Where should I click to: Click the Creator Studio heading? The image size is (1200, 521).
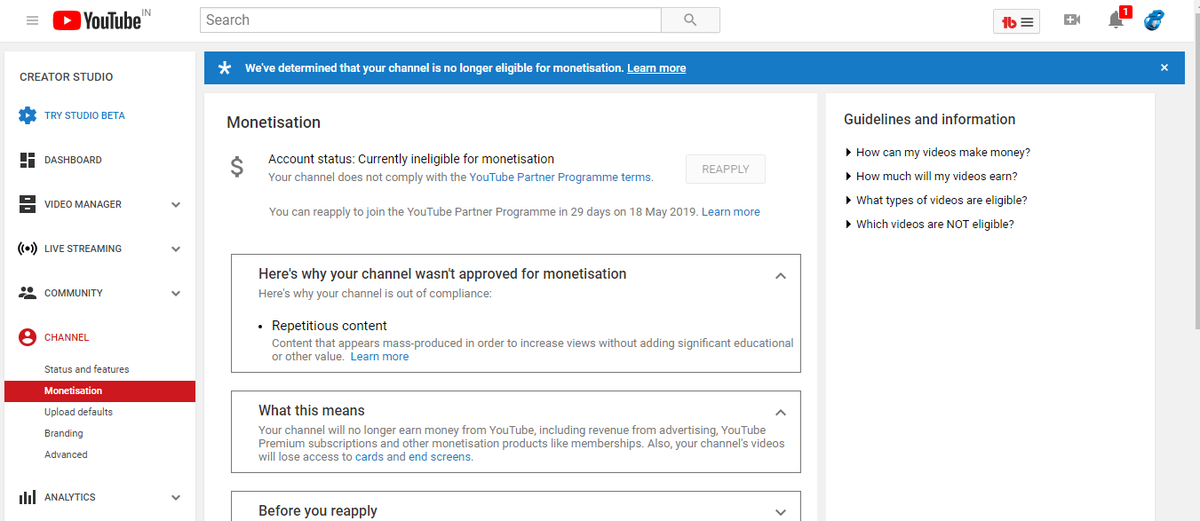click(x=66, y=77)
